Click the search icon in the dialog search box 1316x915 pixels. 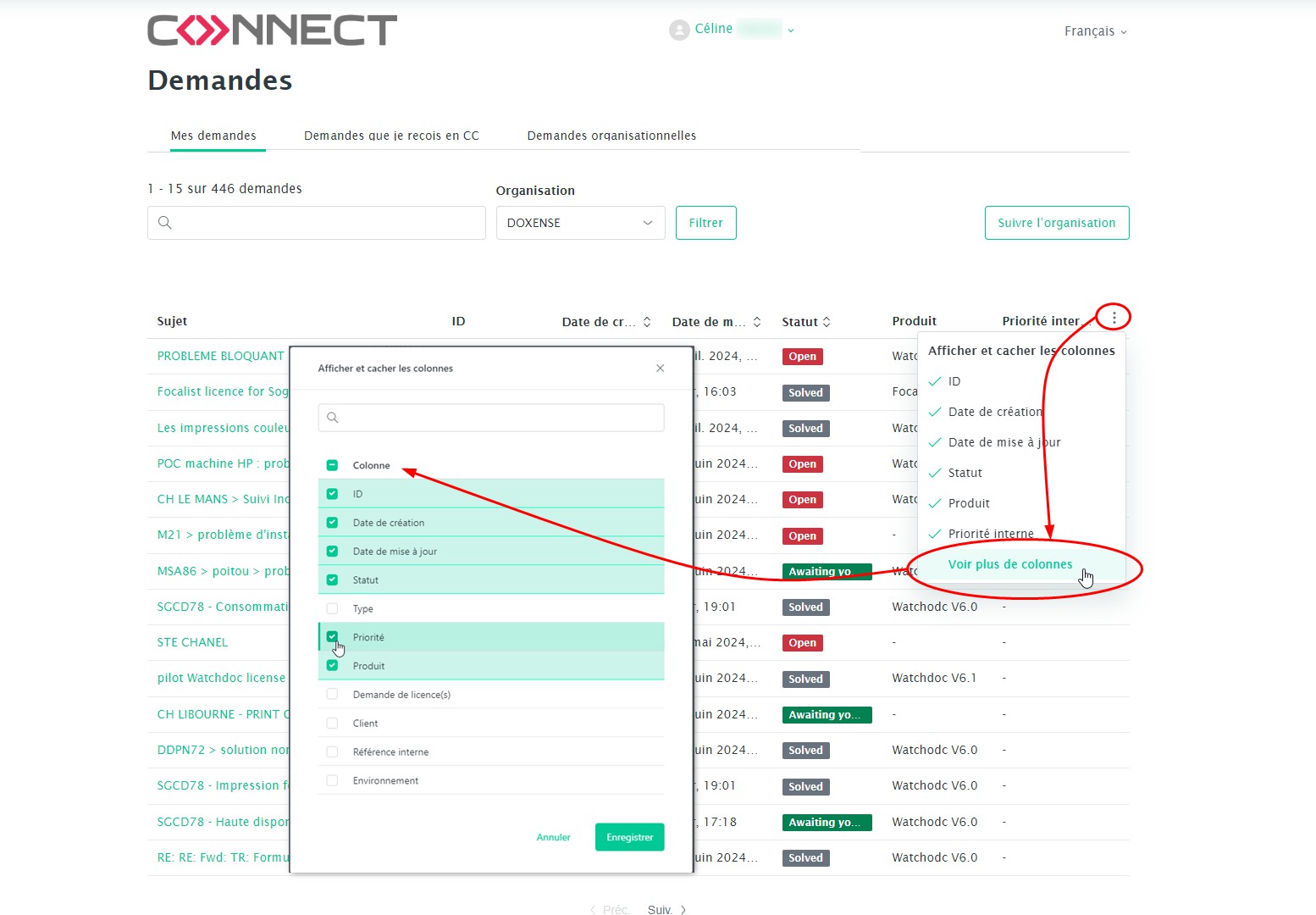pos(333,418)
